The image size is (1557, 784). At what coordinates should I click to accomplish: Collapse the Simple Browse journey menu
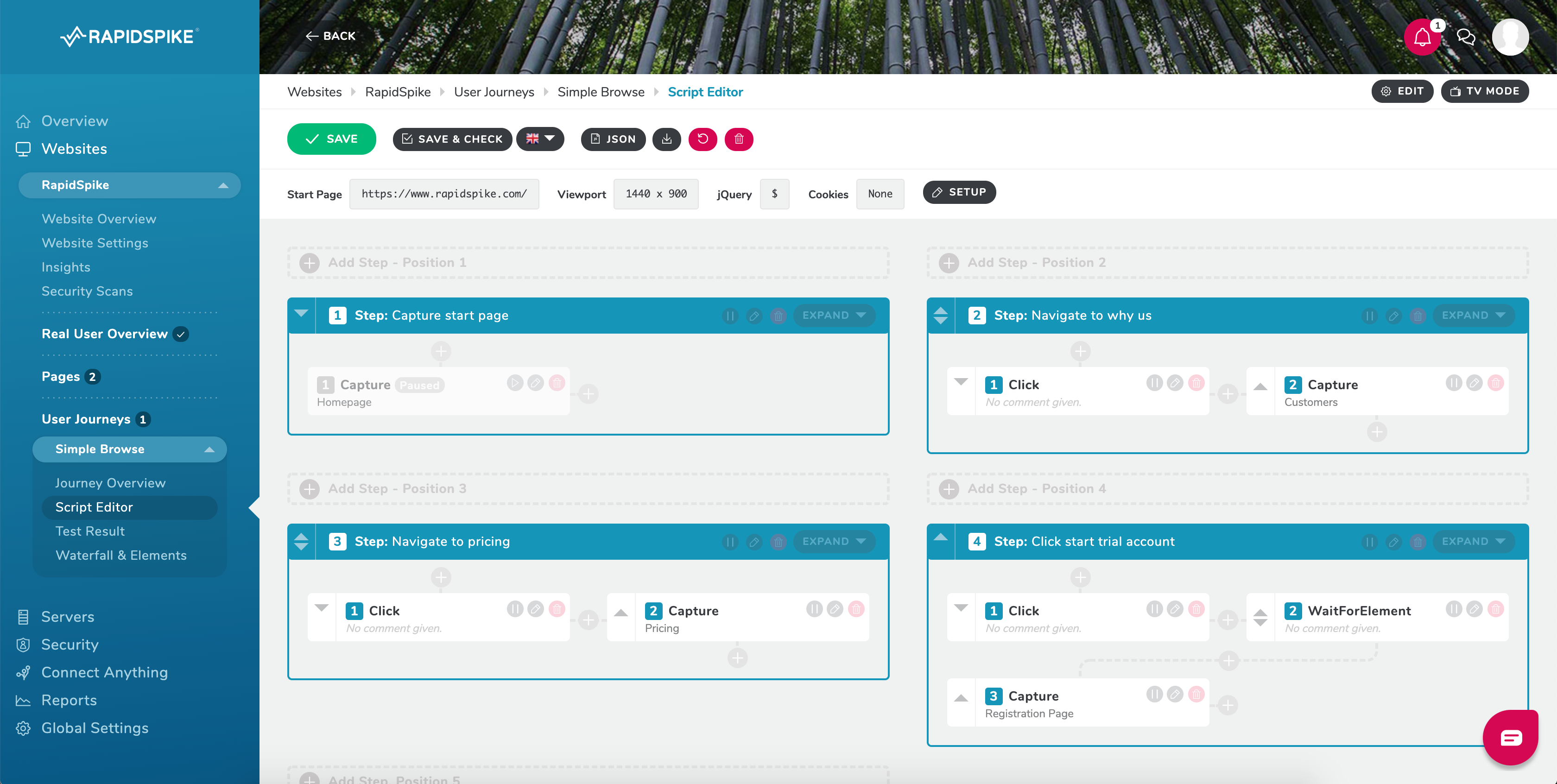tap(209, 450)
